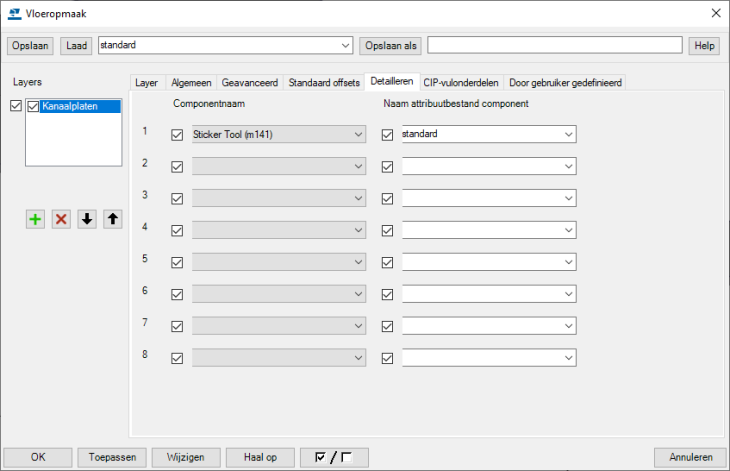Toggle row 8 Componentnaam checkbox
The height and width of the screenshot is (471, 730).
coord(177,358)
